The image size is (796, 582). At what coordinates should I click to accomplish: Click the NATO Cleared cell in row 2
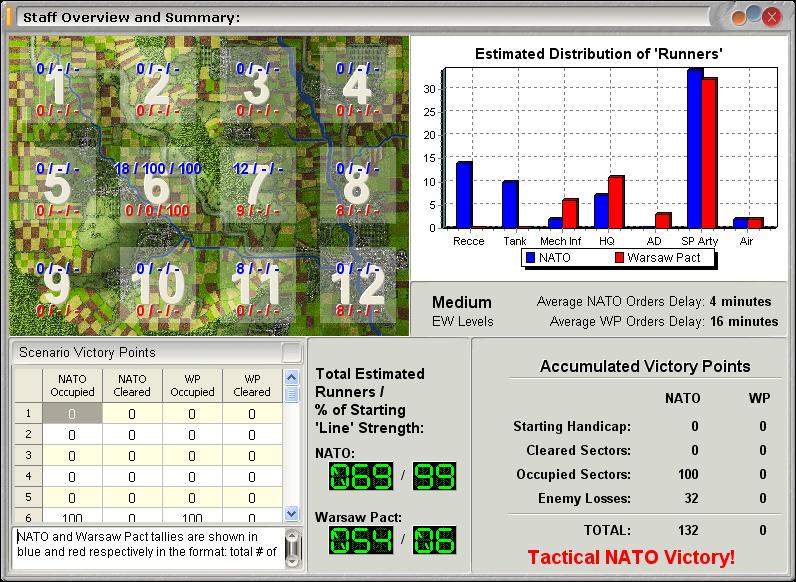pos(132,434)
